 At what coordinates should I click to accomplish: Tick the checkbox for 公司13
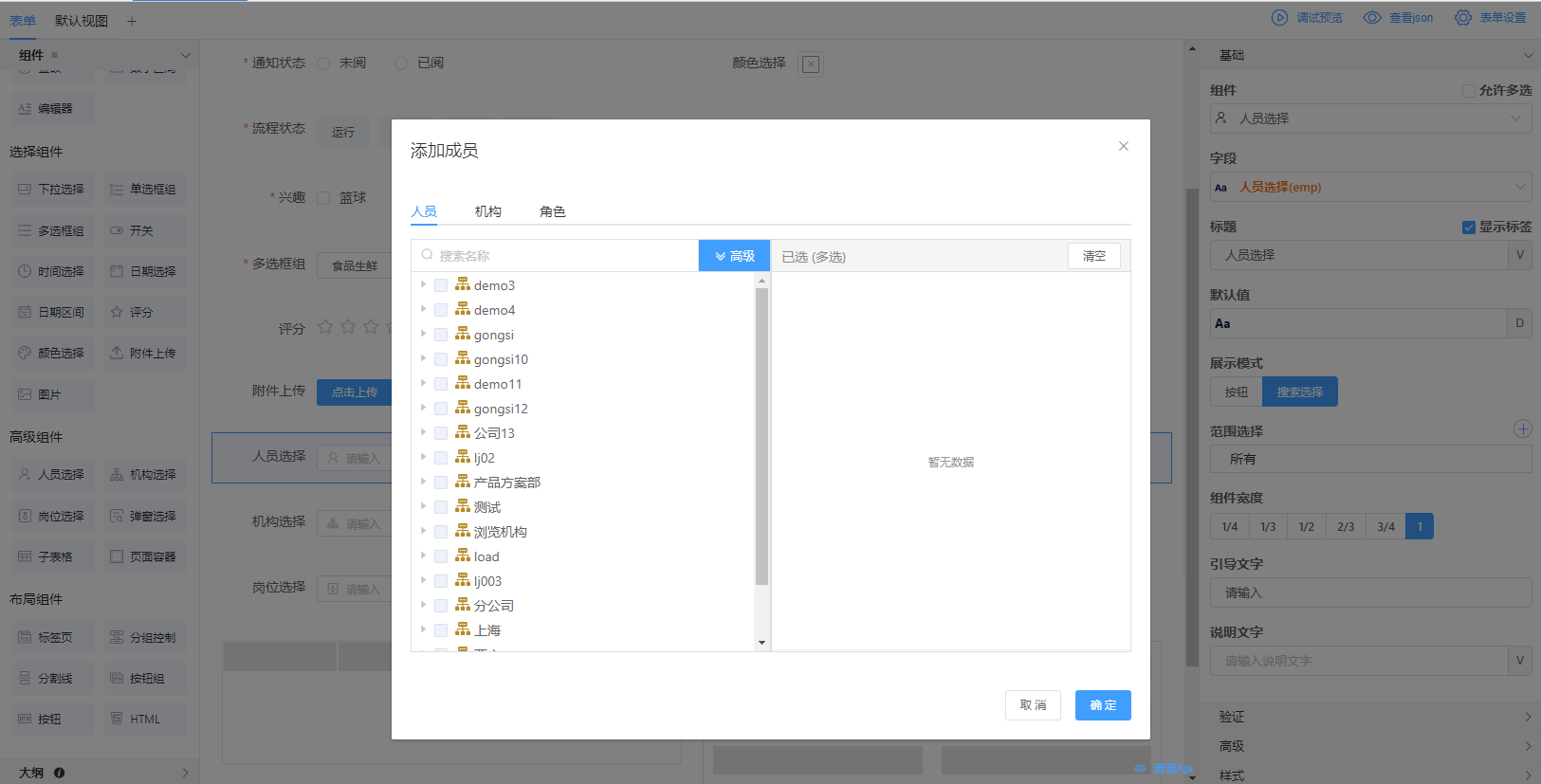pyautogui.click(x=441, y=433)
